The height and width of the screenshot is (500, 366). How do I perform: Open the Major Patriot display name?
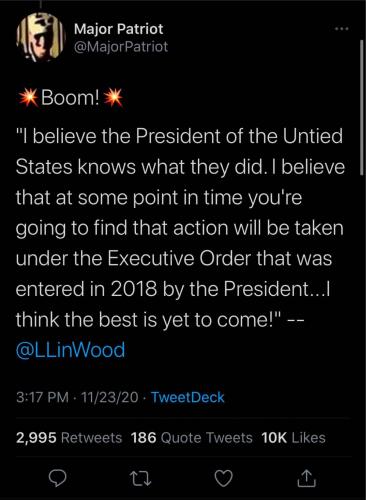pyautogui.click(x=119, y=29)
